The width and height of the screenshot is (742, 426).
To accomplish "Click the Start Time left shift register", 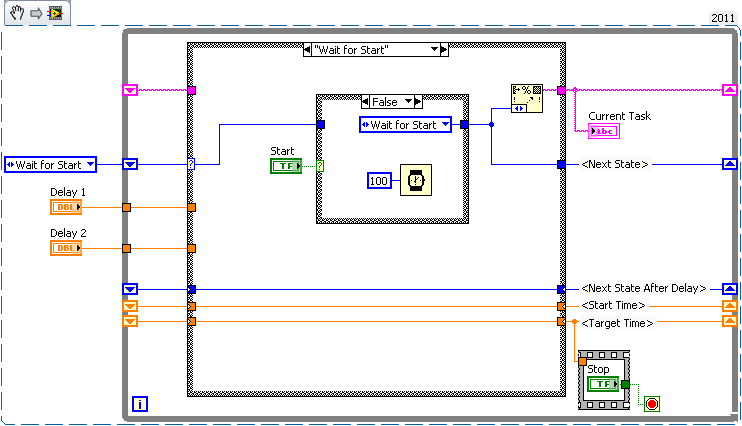I will pos(130,306).
